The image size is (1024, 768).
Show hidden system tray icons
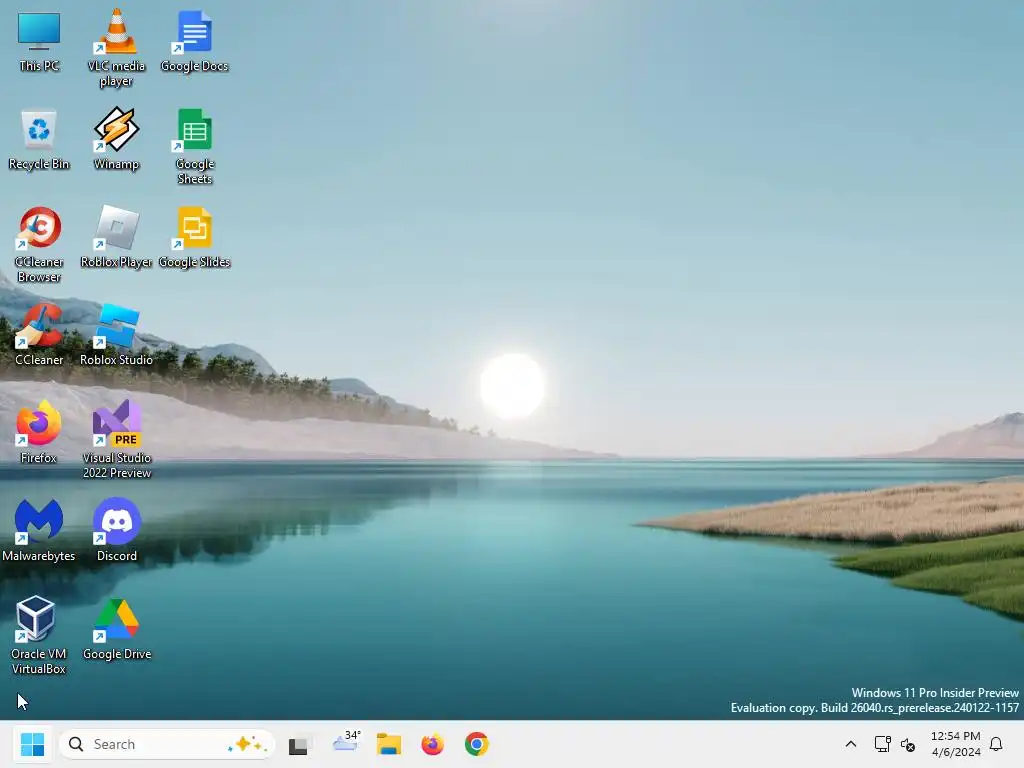coord(850,744)
